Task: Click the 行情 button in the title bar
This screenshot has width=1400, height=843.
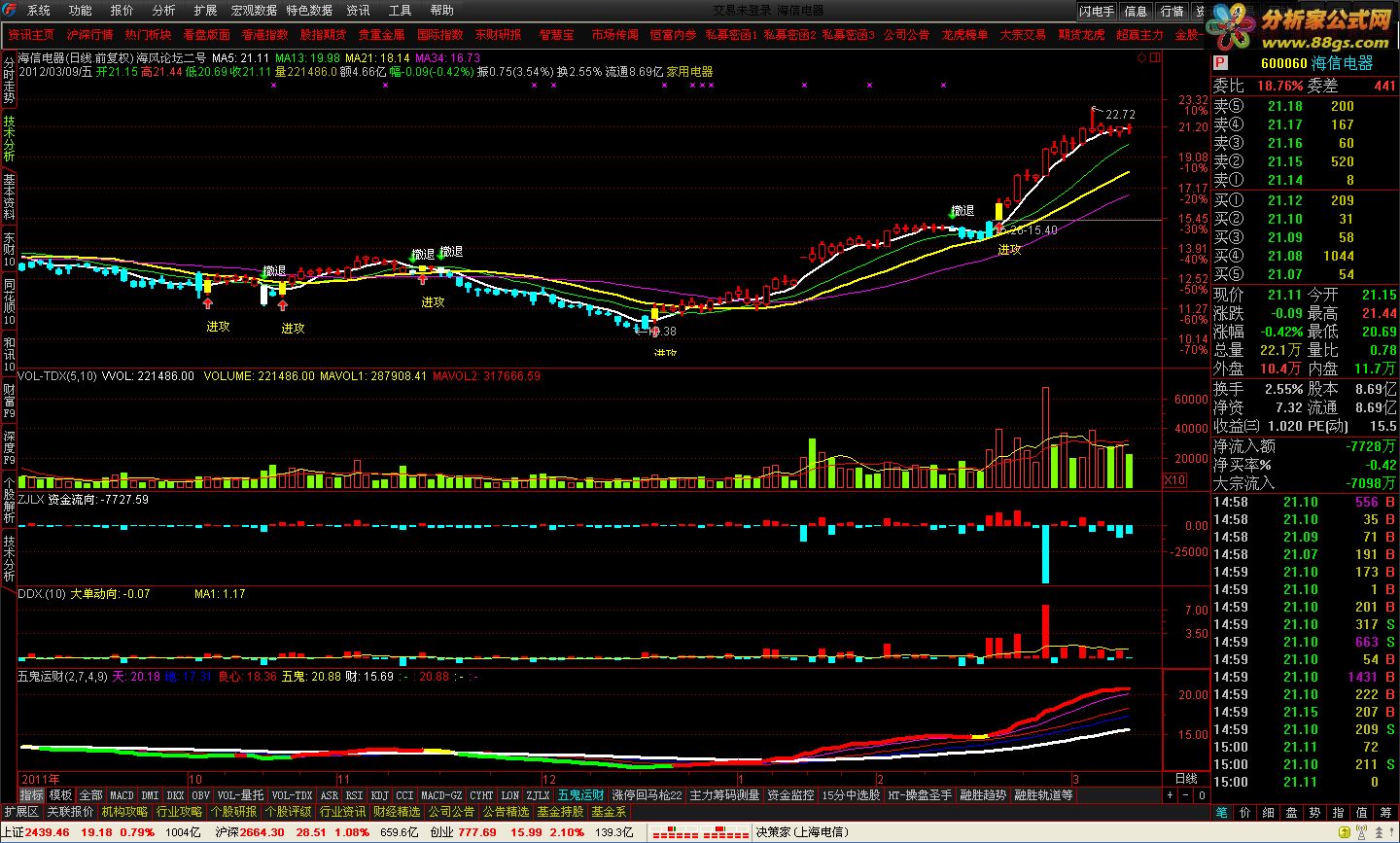Action: 1172,11
